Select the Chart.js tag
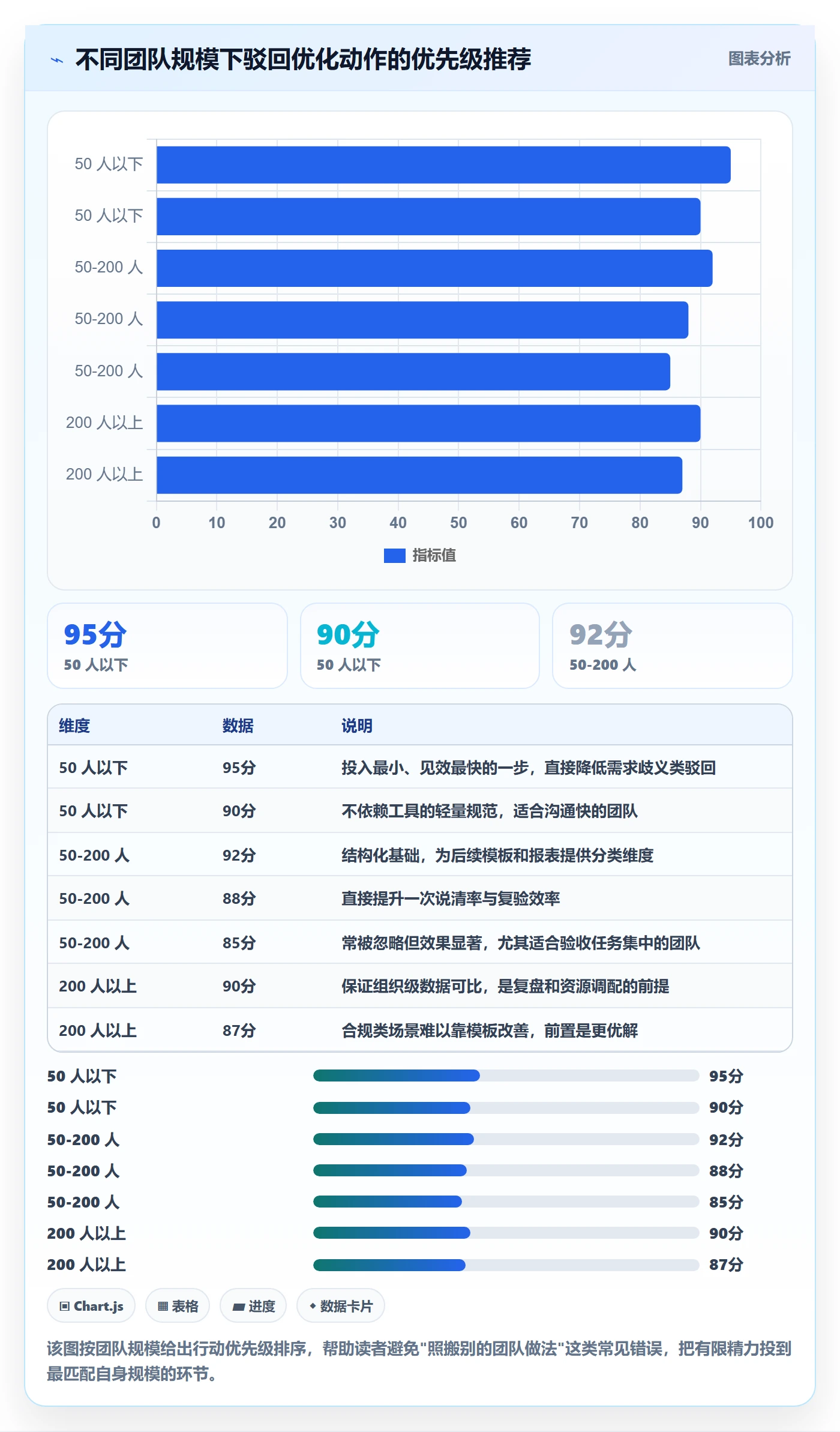This screenshot has height=1432, width=840. tap(91, 1305)
